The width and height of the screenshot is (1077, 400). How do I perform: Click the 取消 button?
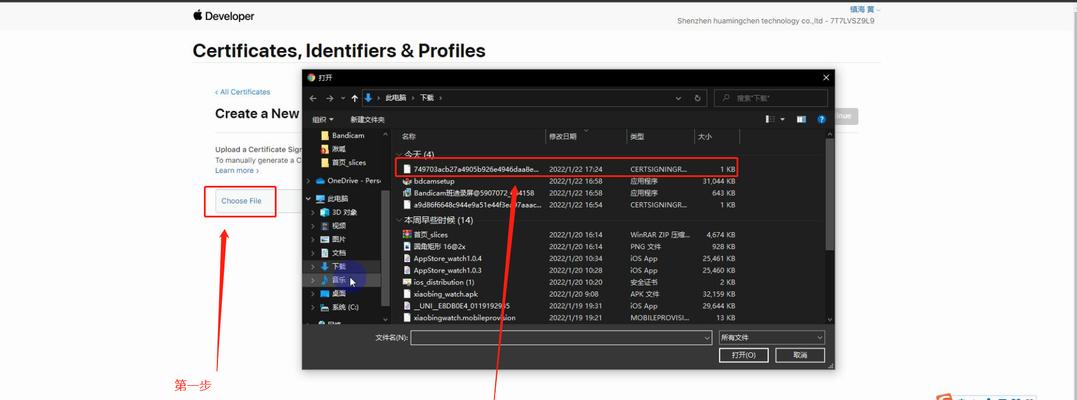point(800,355)
